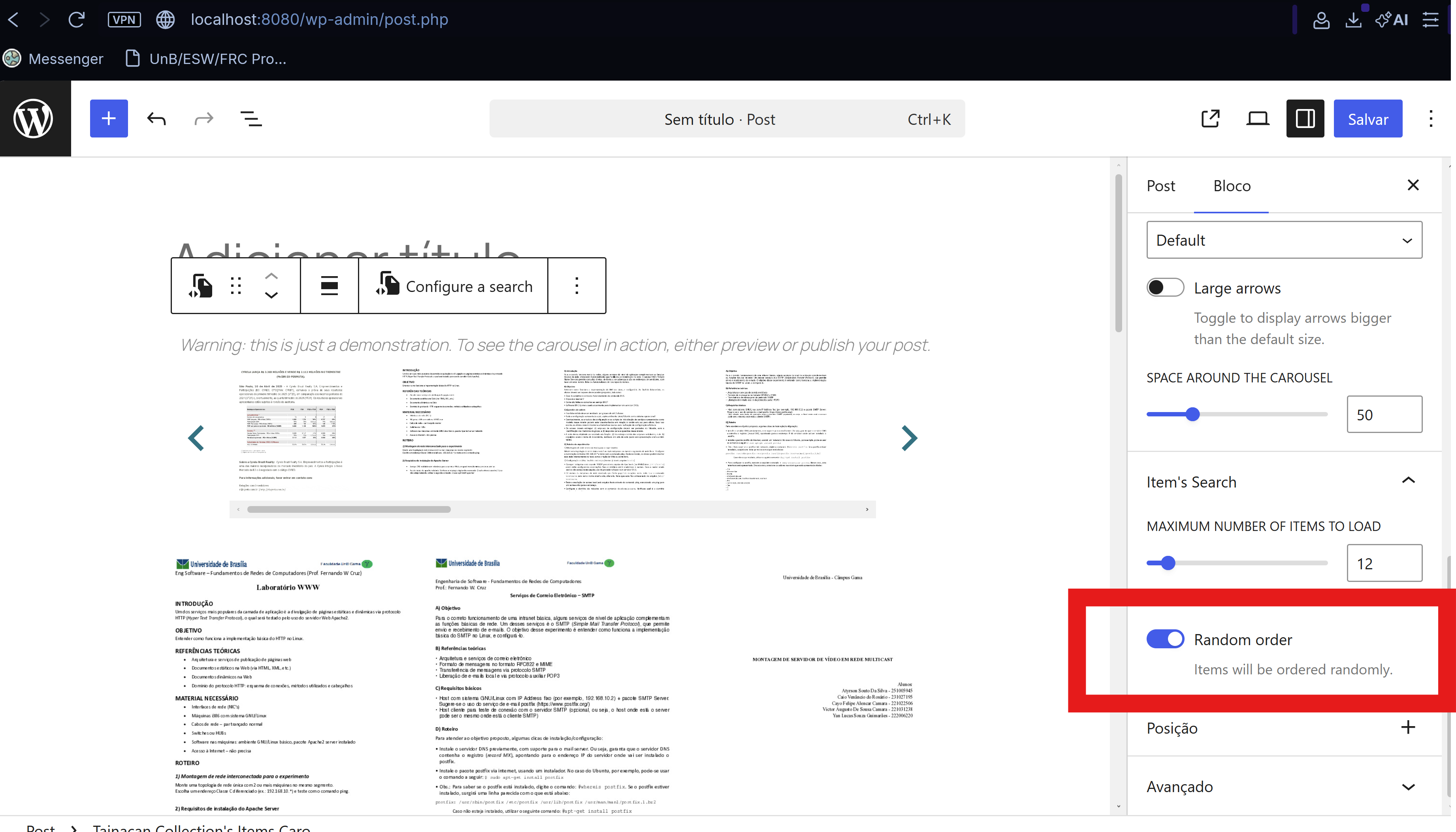The width and height of the screenshot is (1456, 832).
Task: Toggle the settings sidebar panel icon
Action: (1305, 118)
